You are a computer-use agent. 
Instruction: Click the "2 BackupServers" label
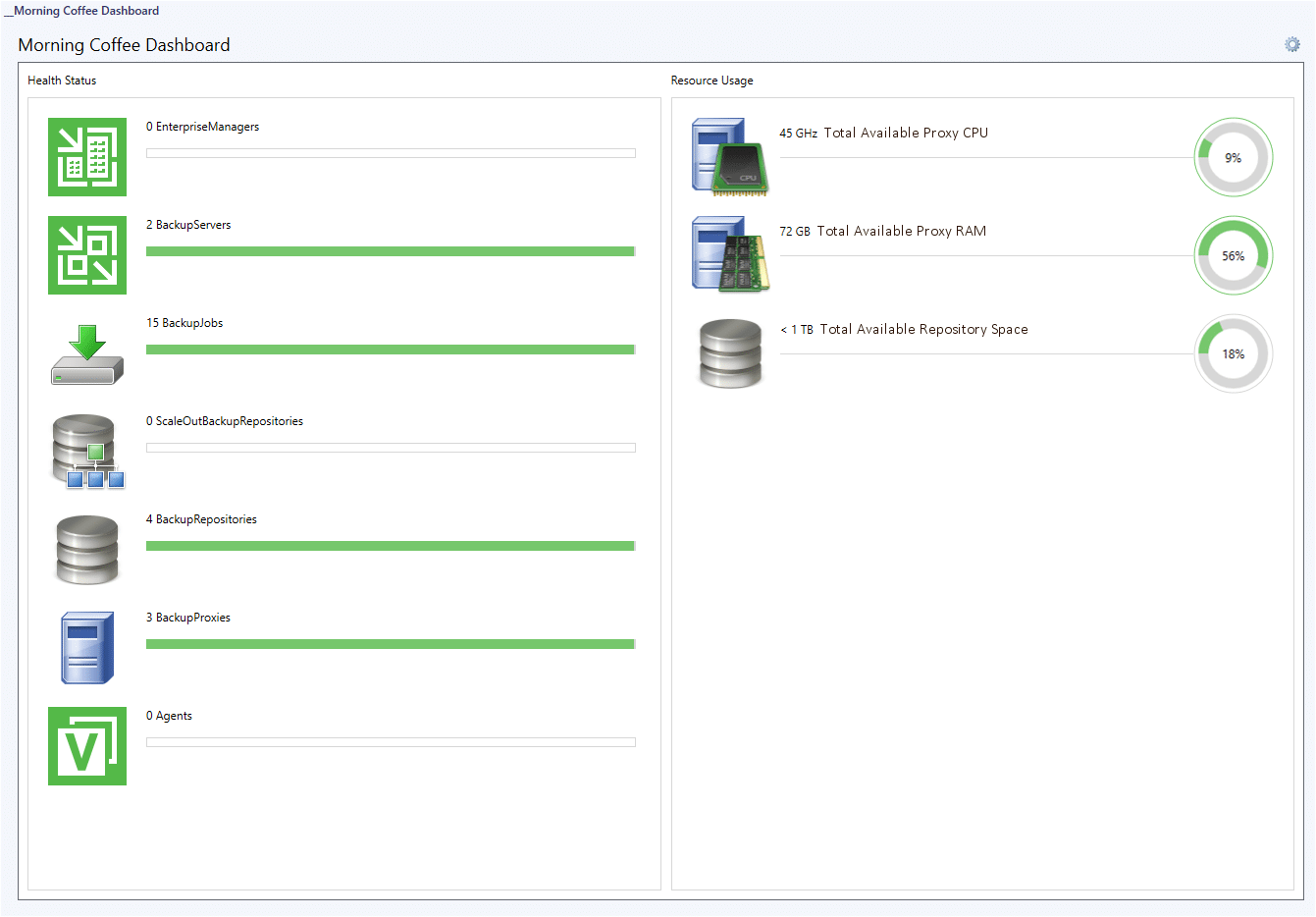tap(188, 225)
